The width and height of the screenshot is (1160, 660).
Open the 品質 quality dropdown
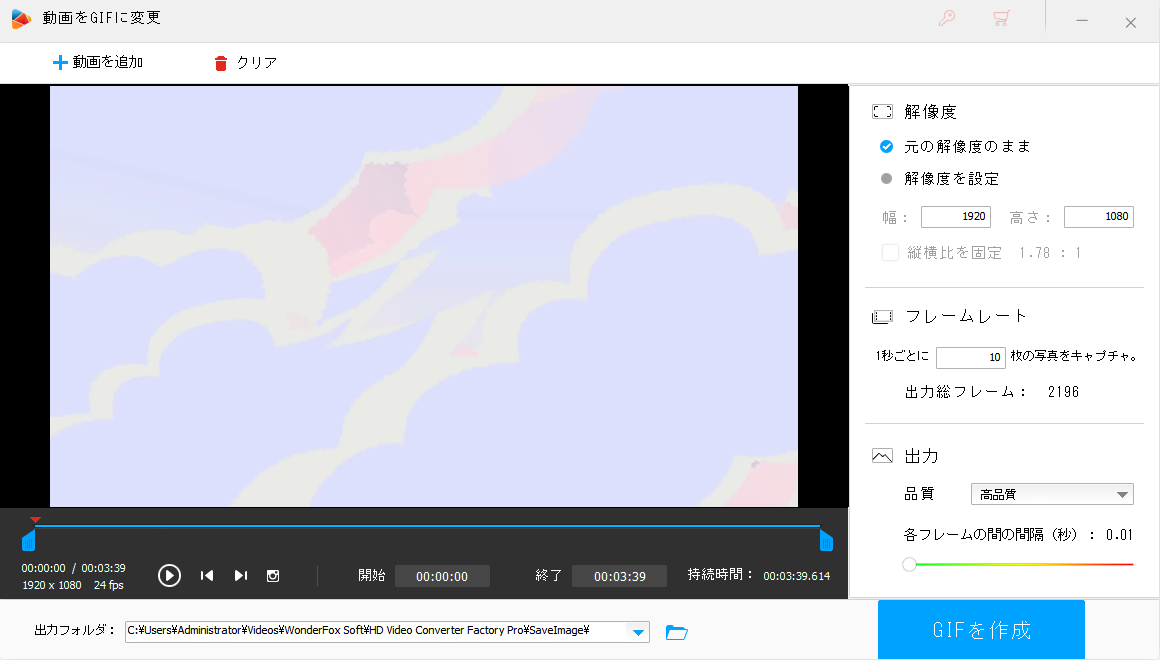click(1051, 493)
